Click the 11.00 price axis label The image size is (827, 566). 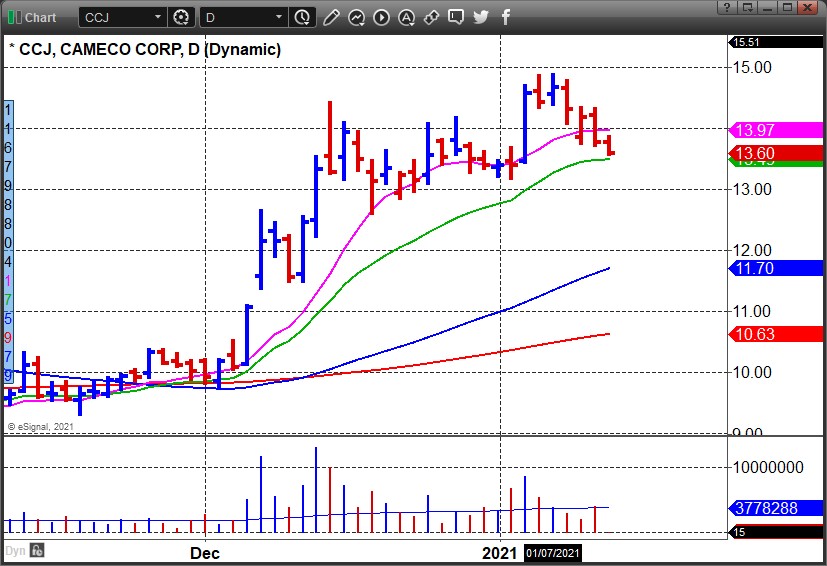[752, 311]
